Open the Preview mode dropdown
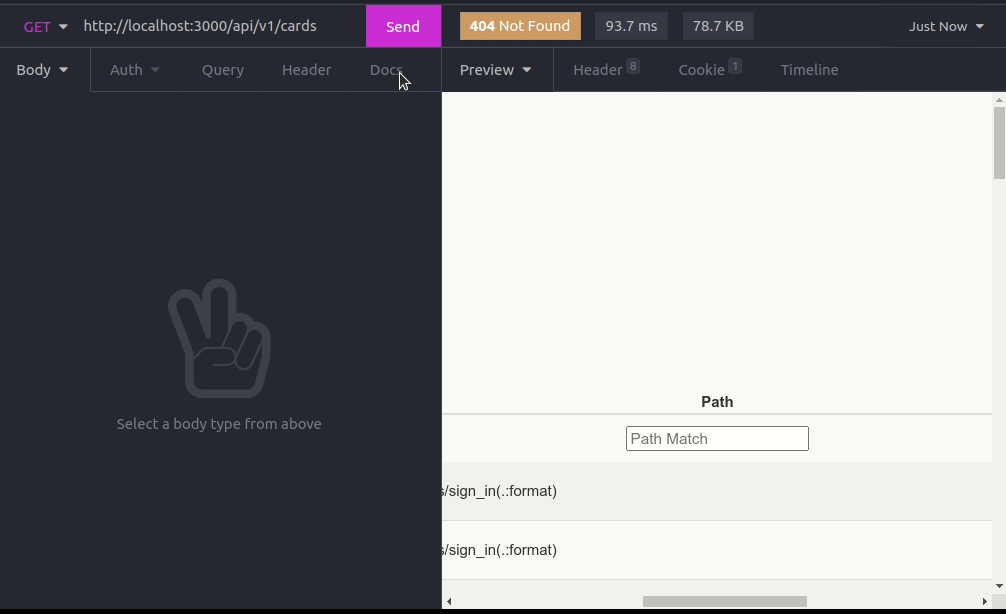 click(x=496, y=70)
